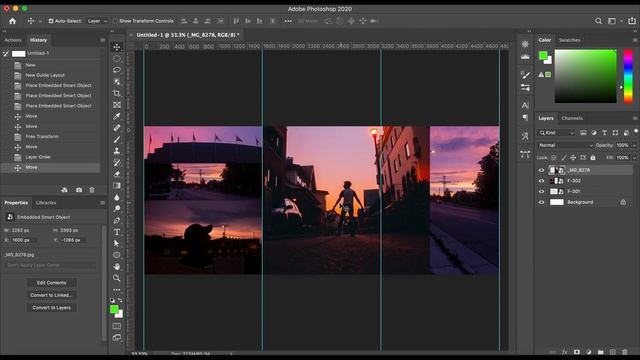Hide the _MG_8278 layer
The height and width of the screenshot is (360, 640).
542,170
